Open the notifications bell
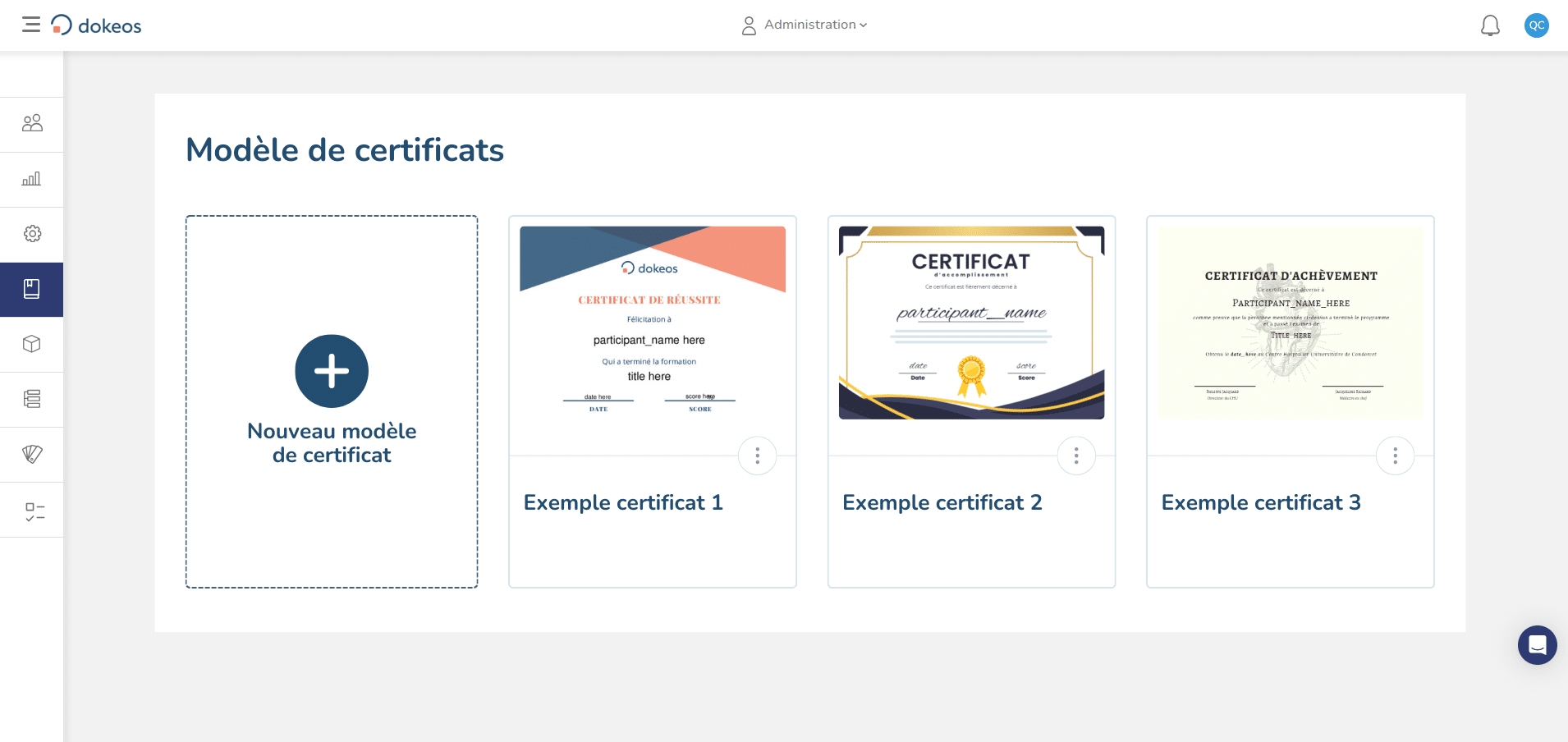This screenshot has height=742, width=1568. tap(1490, 25)
